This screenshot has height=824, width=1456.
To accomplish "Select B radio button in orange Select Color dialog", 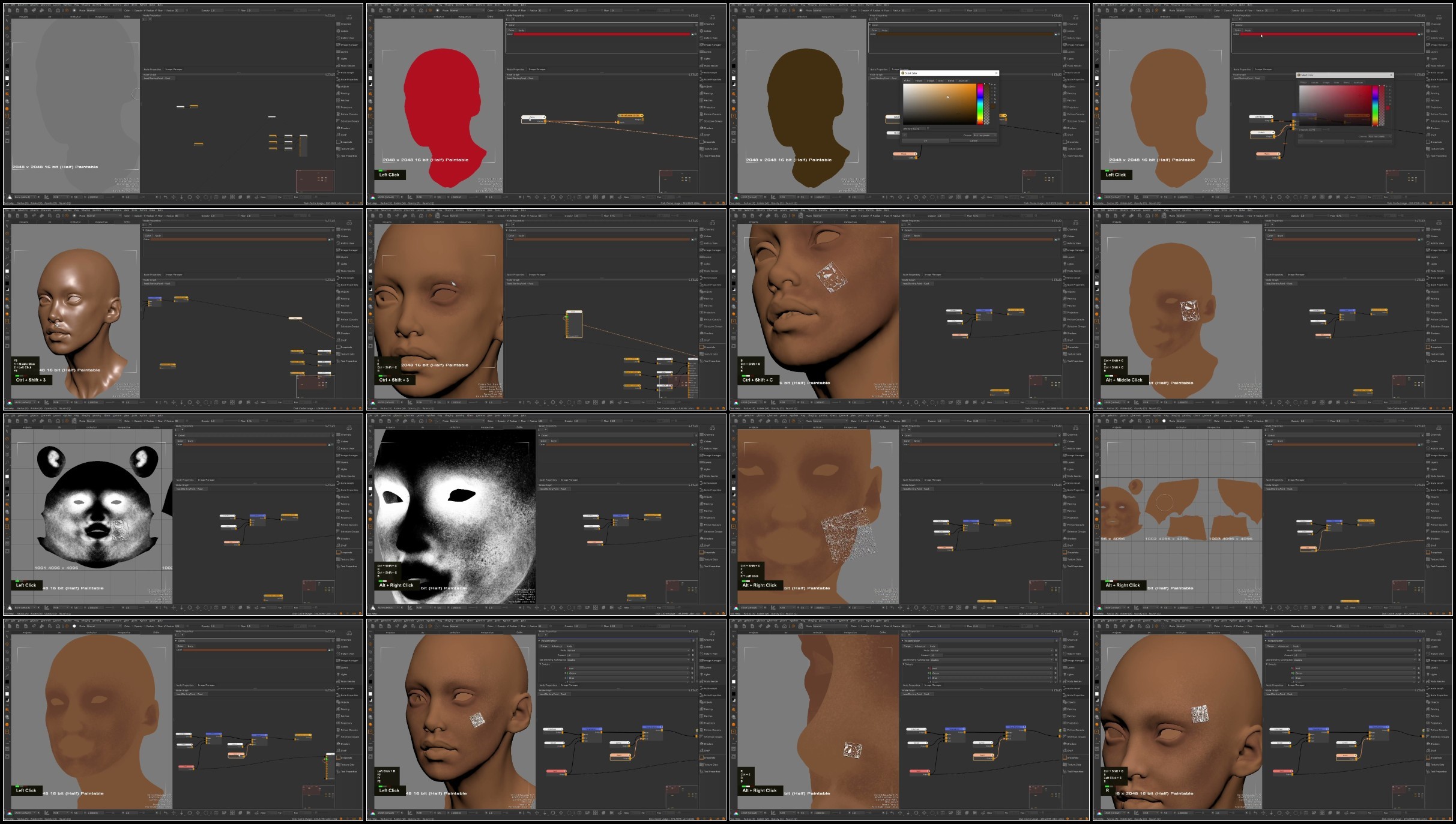I will pos(992,102).
